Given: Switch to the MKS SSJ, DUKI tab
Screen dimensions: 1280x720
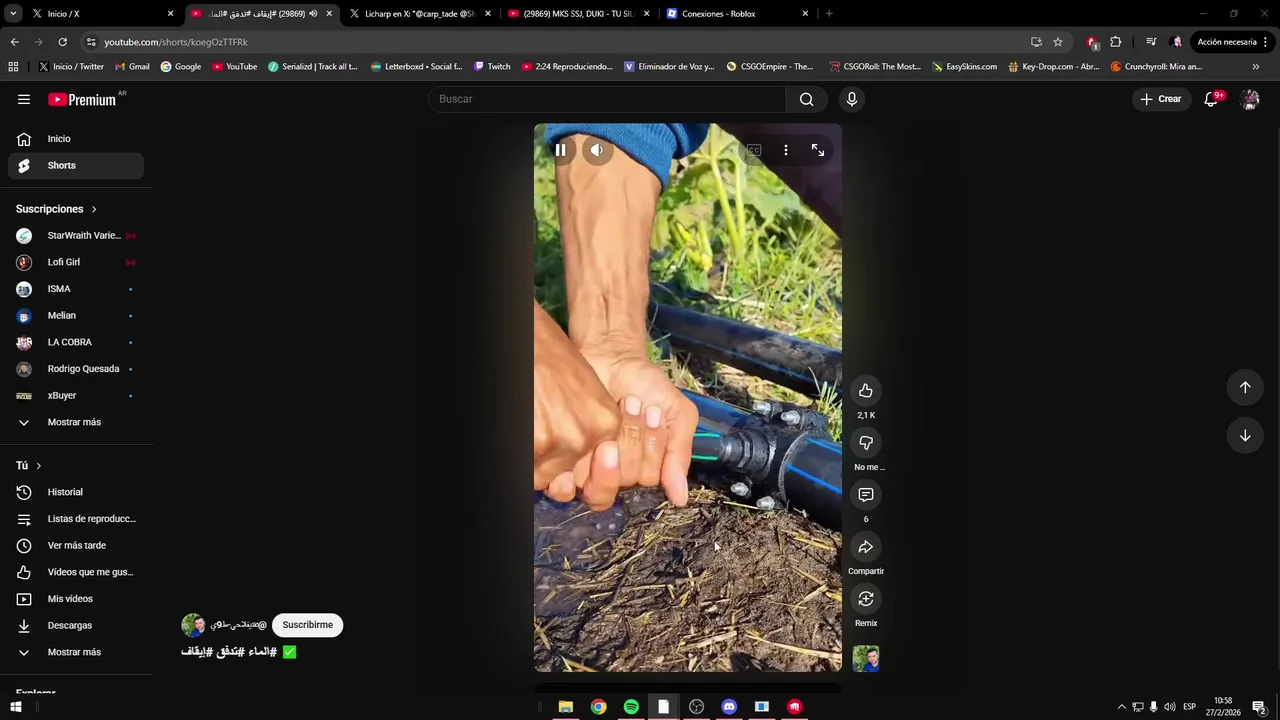Looking at the screenshot, I should point(578,14).
